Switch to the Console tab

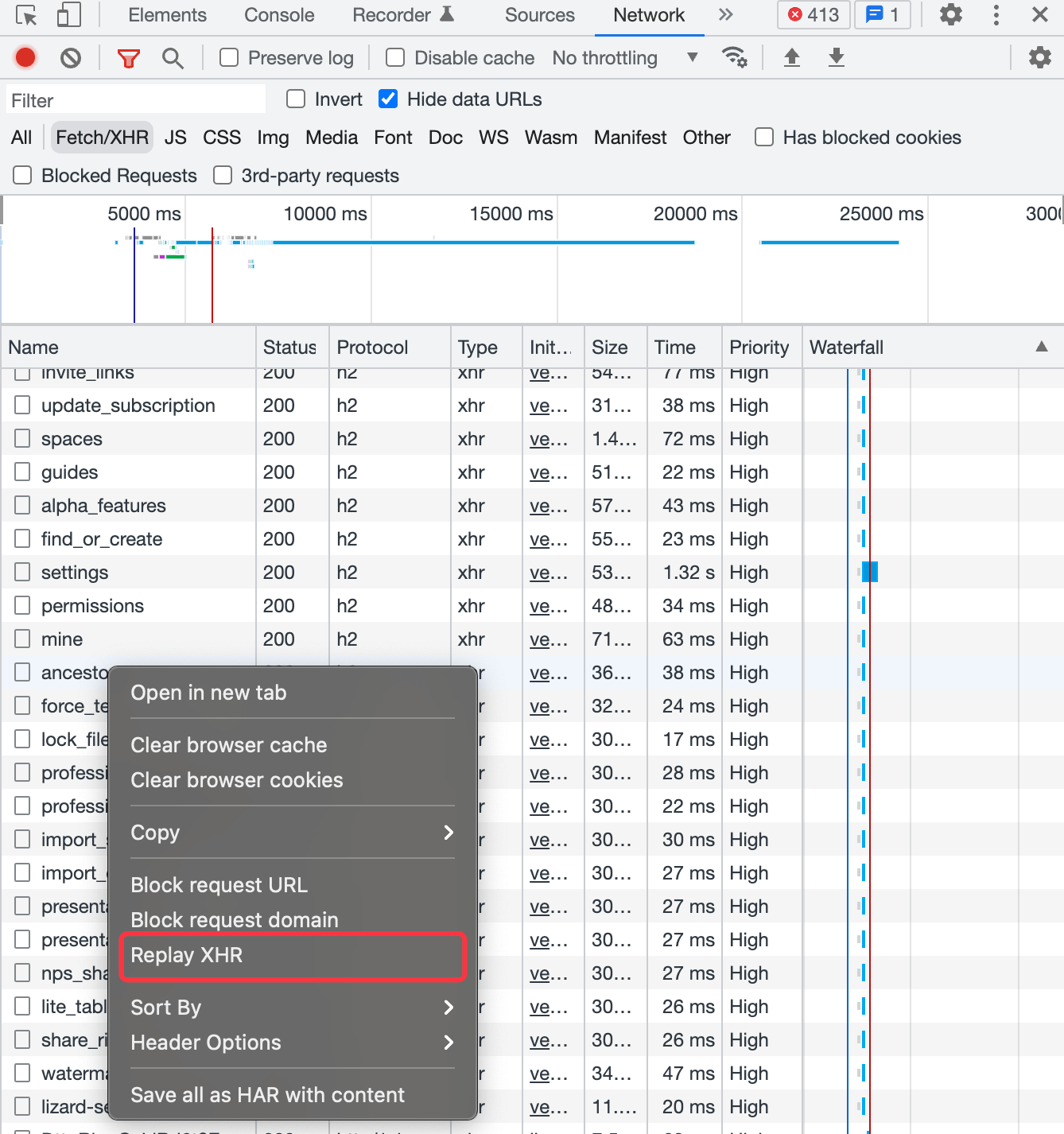279,15
